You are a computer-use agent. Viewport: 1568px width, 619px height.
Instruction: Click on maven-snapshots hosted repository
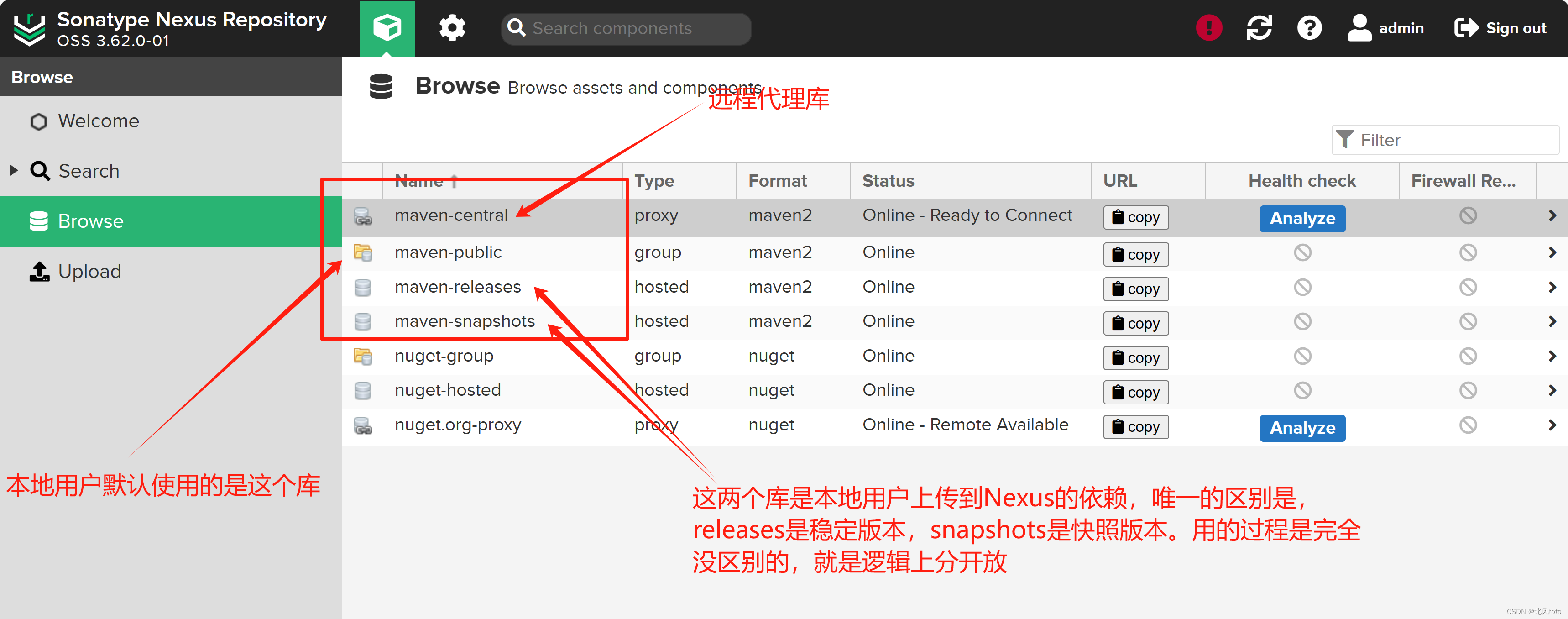click(x=464, y=321)
